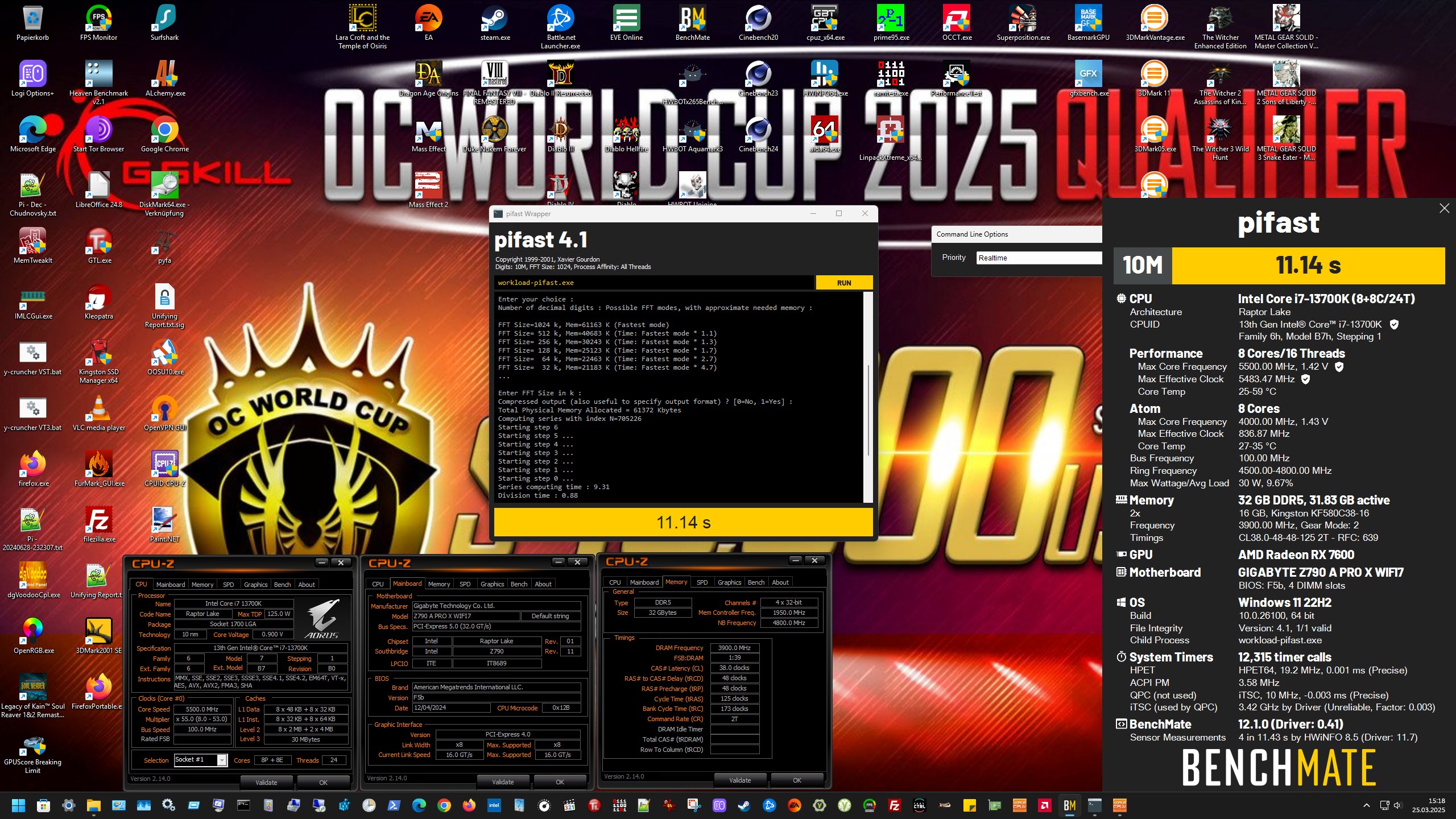Open the Heaven Benchmark v2.1 icon
1456x819 pixels.
[98, 83]
